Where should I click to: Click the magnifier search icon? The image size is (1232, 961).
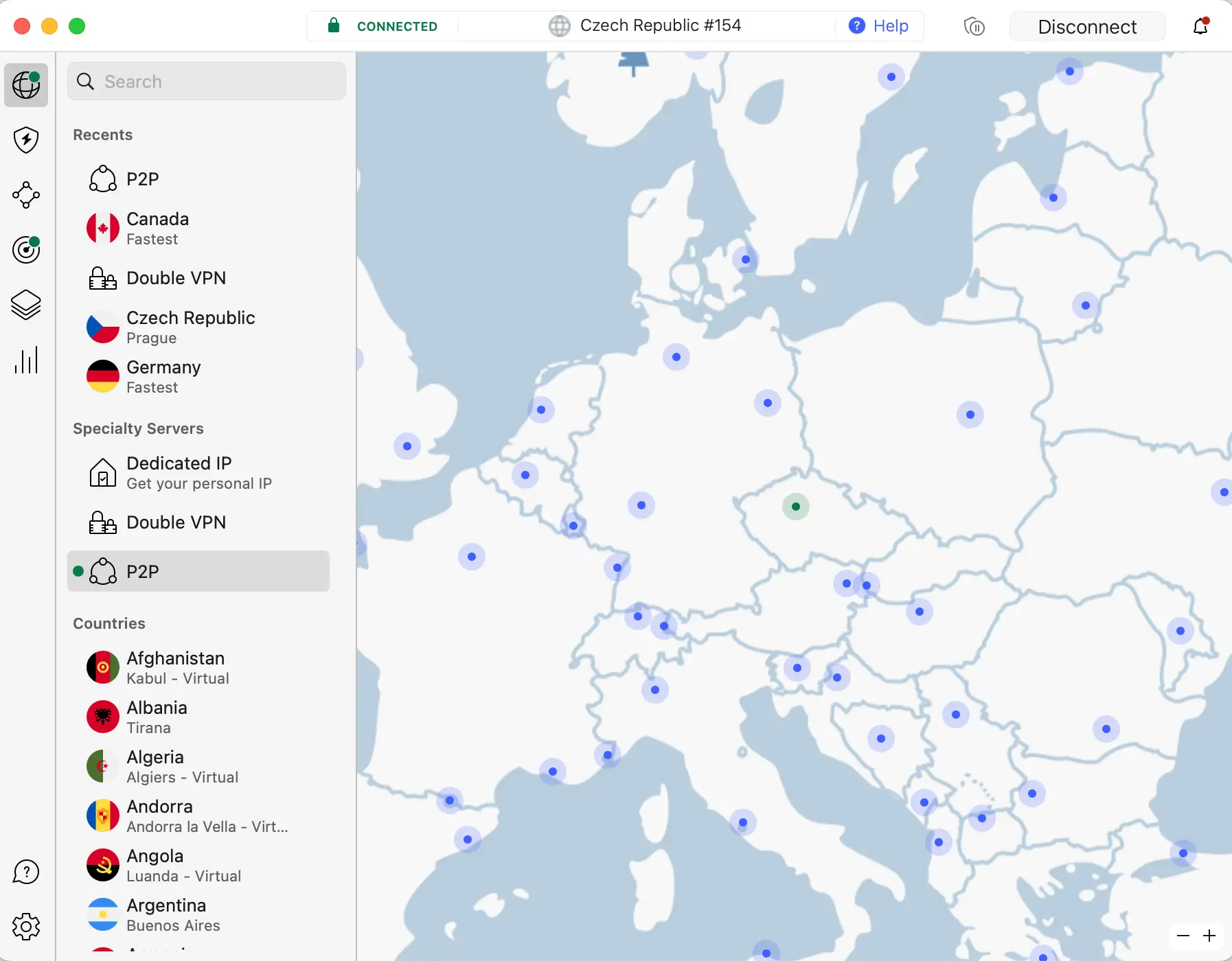coord(86,82)
